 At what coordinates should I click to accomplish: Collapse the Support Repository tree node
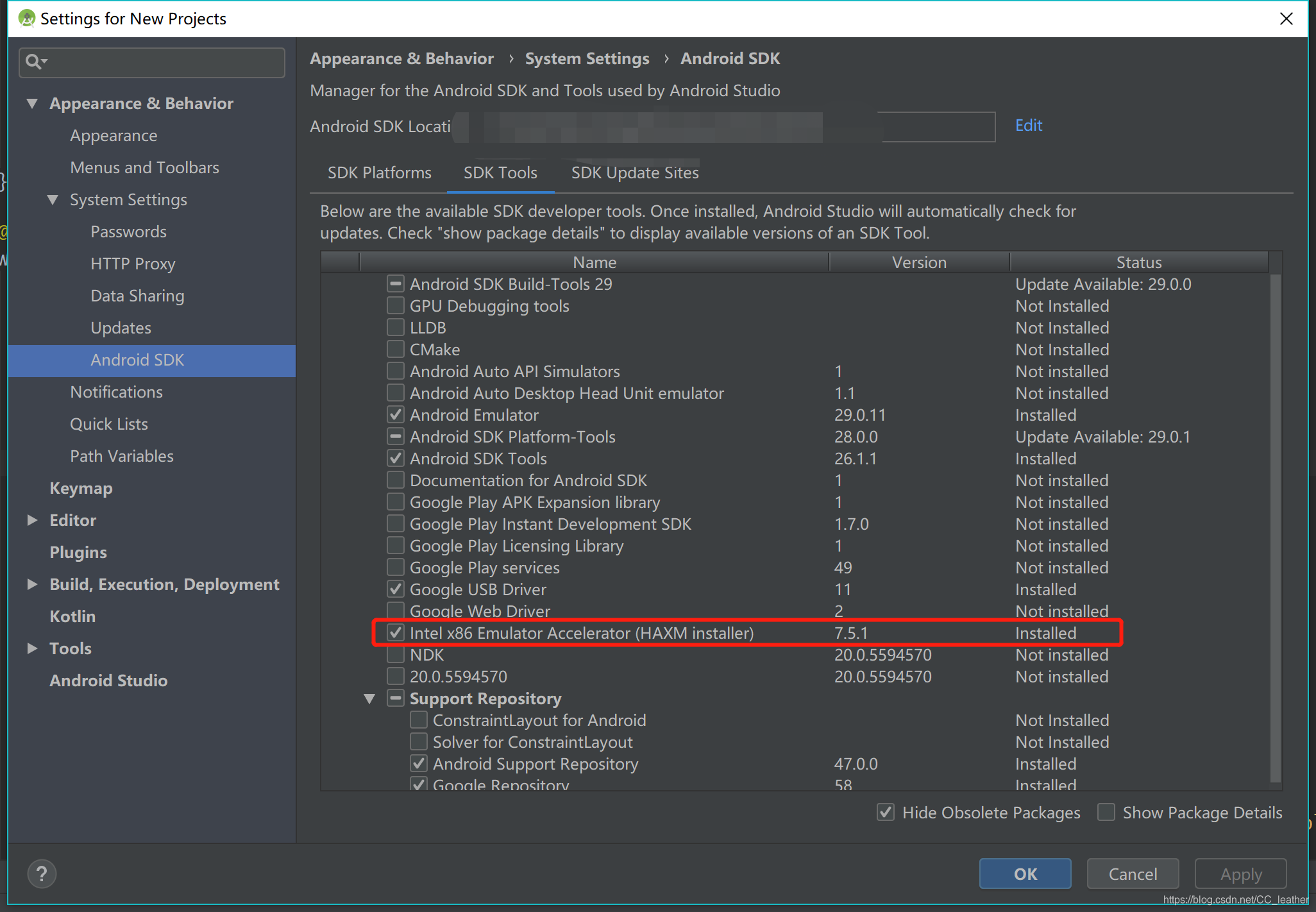click(x=369, y=698)
